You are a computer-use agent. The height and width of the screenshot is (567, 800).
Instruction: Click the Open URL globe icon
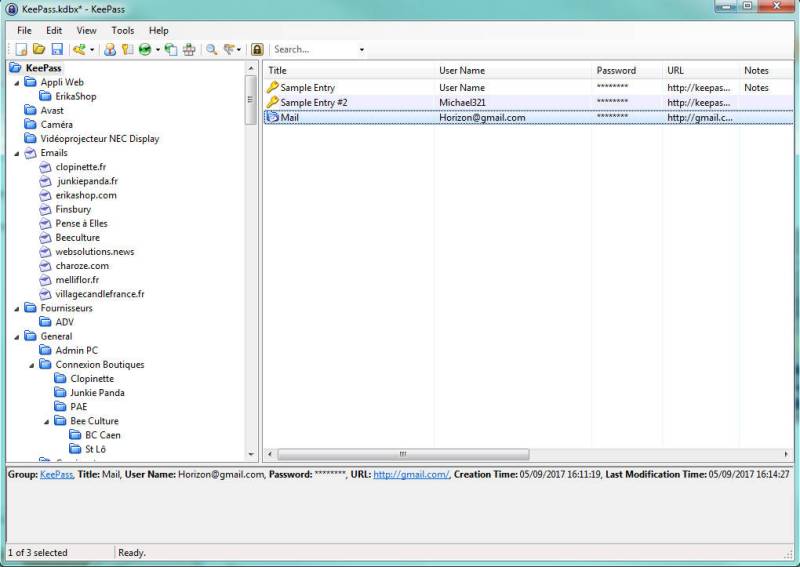coord(145,49)
